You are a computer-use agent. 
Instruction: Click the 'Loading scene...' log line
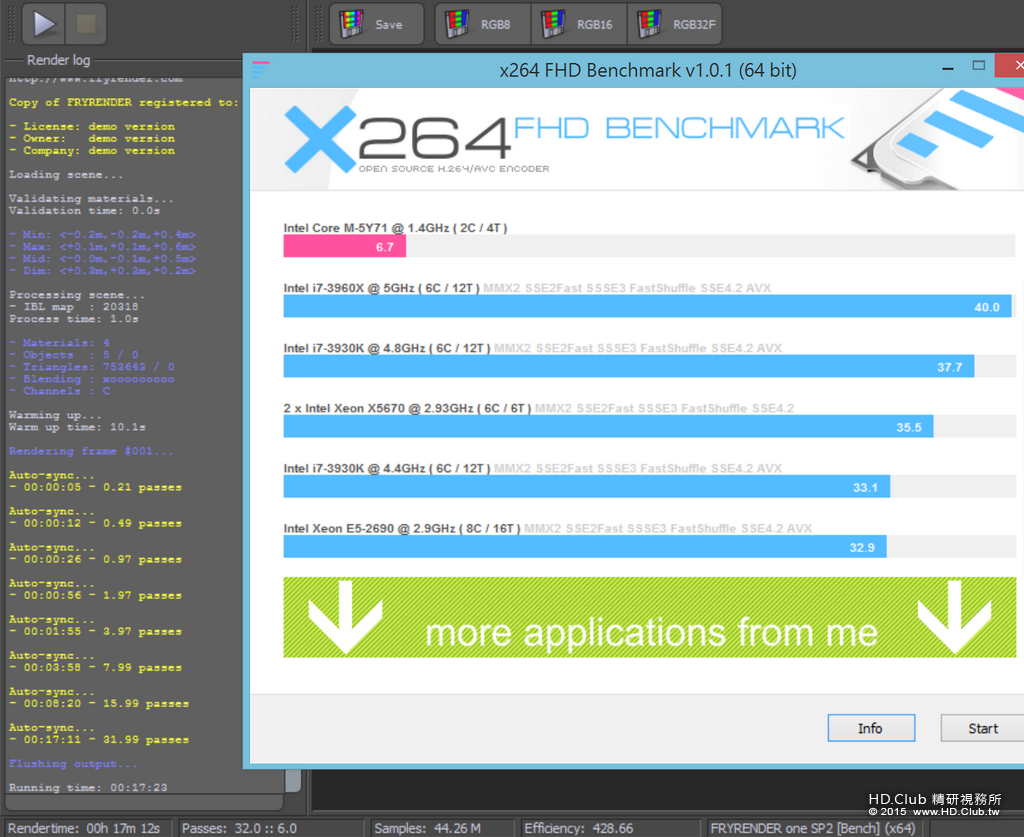coord(65,175)
